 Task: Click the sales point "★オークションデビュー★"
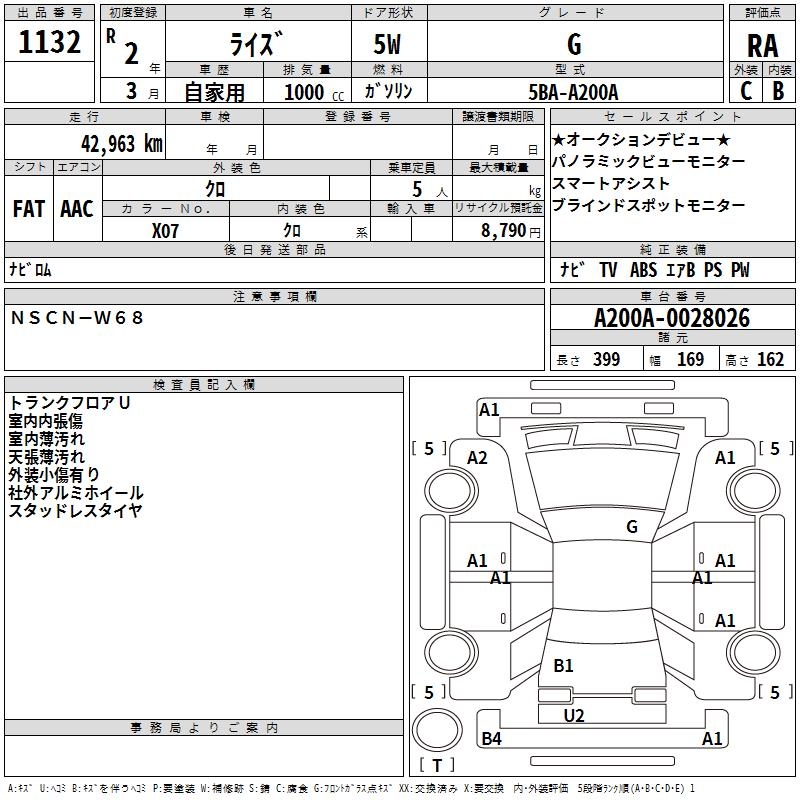point(641,139)
